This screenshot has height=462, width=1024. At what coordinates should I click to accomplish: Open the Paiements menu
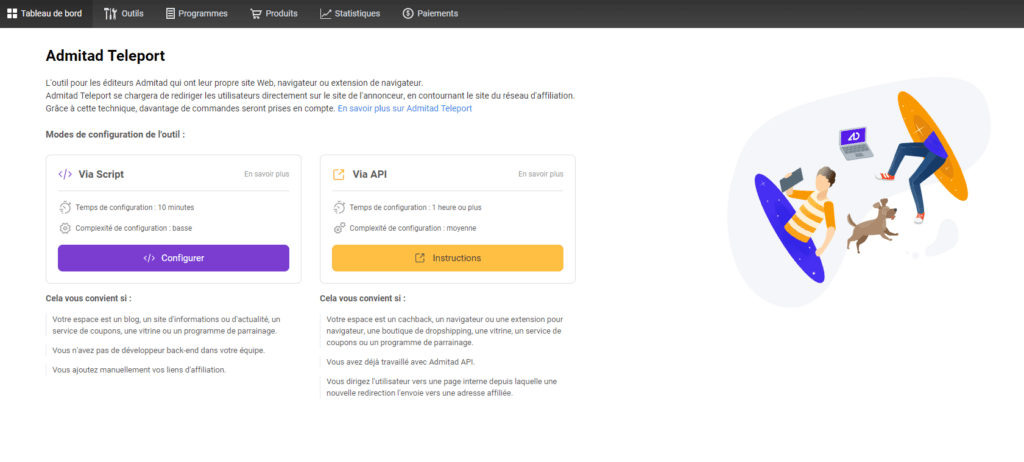point(430,13)
